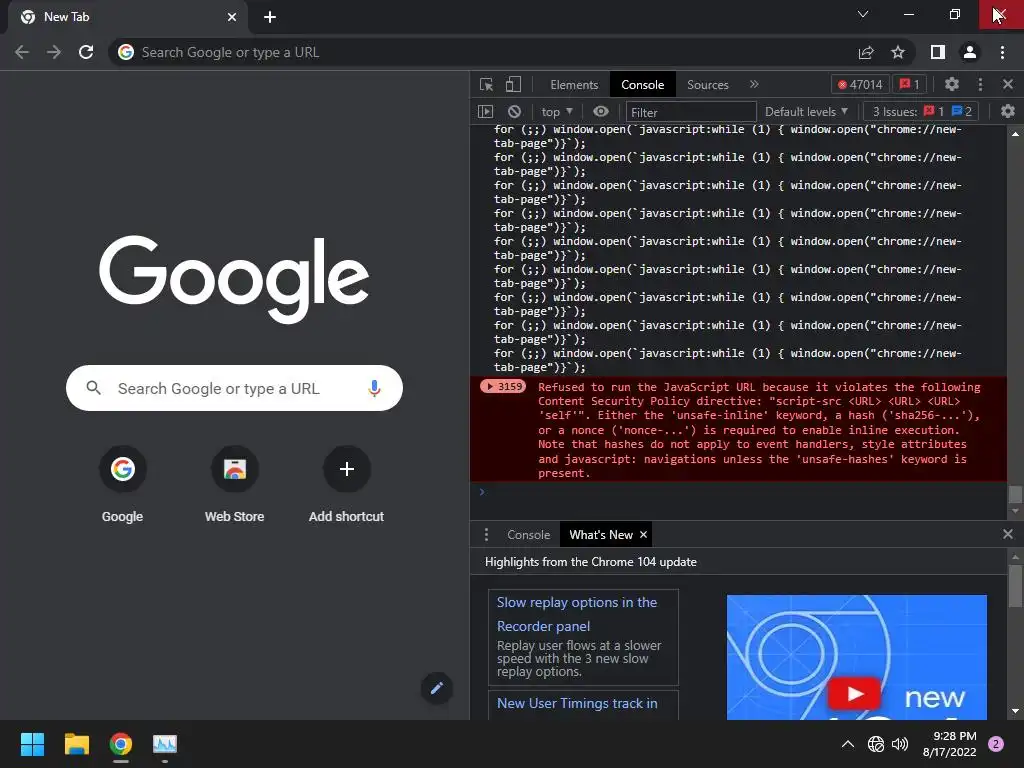Select the What's New drawer tab
This screenshot has width=1024, height=768.
point(601,535)
